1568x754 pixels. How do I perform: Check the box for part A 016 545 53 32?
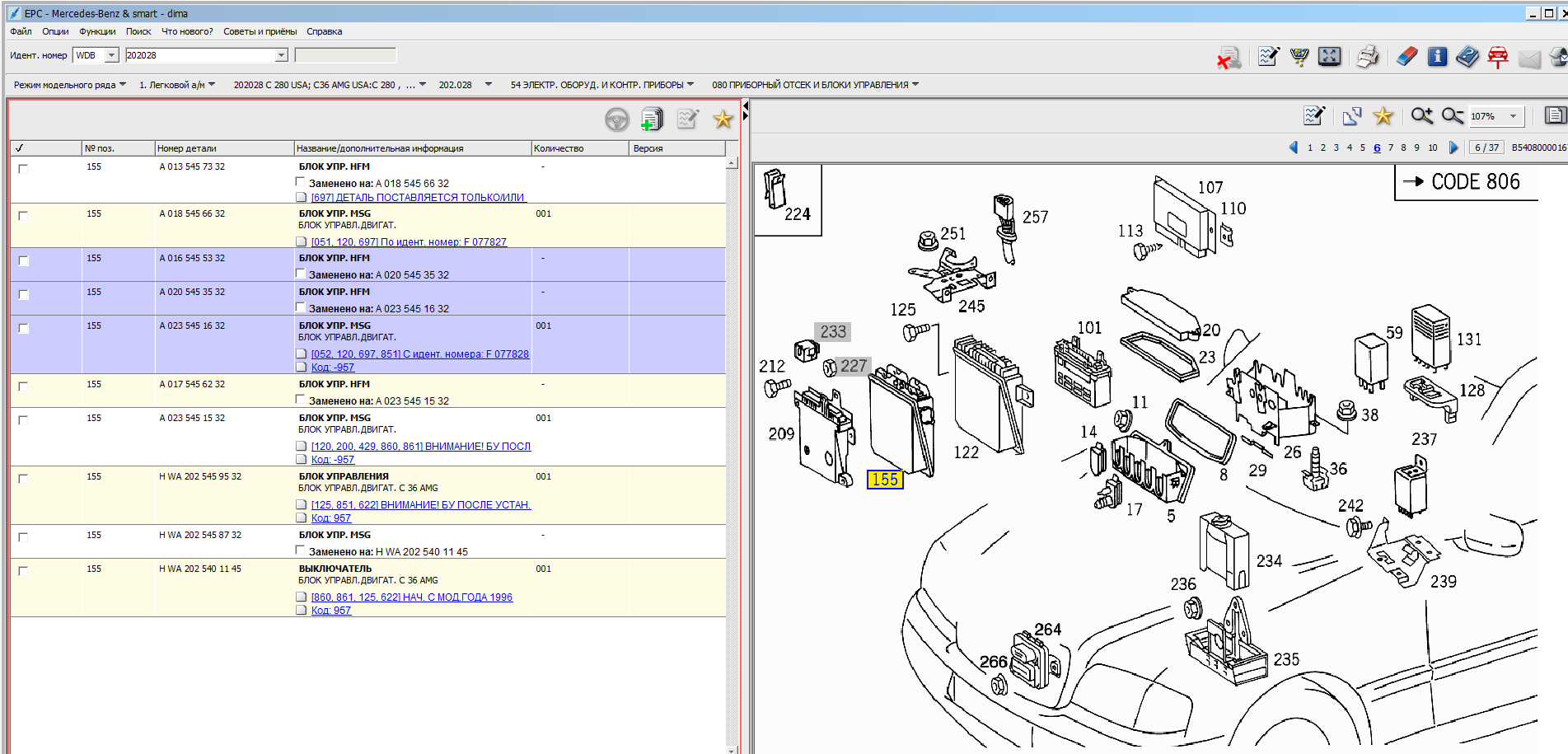(x=23, y=260)
